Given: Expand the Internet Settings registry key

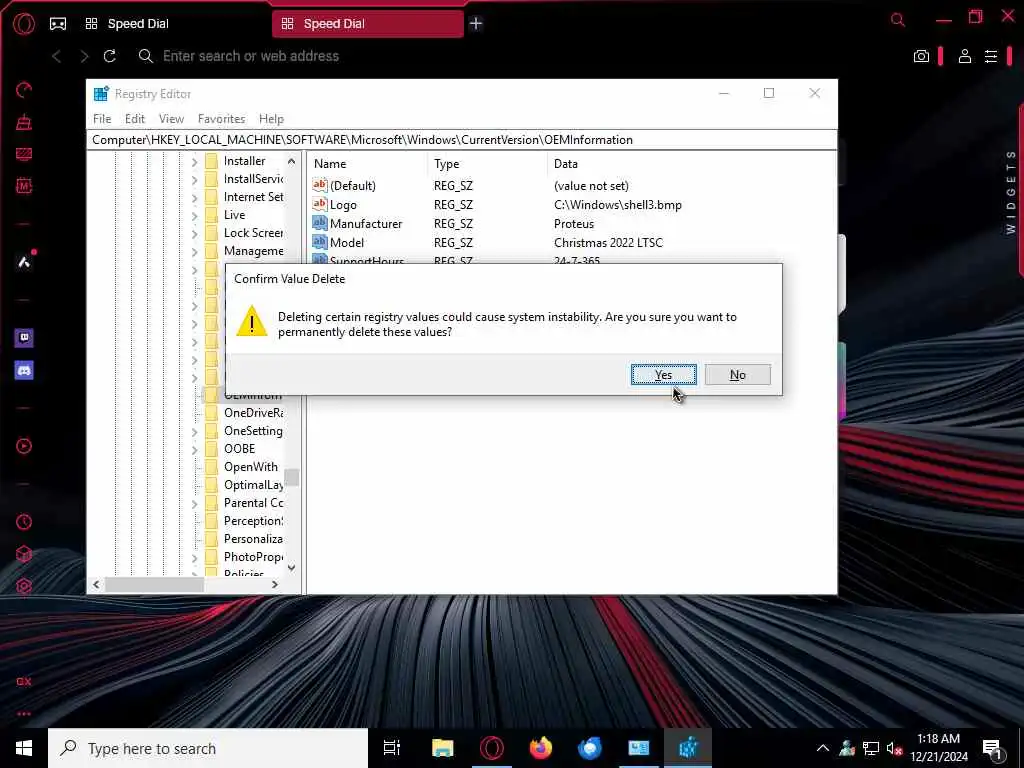Looking at the screenshot, I should (195, 197).
